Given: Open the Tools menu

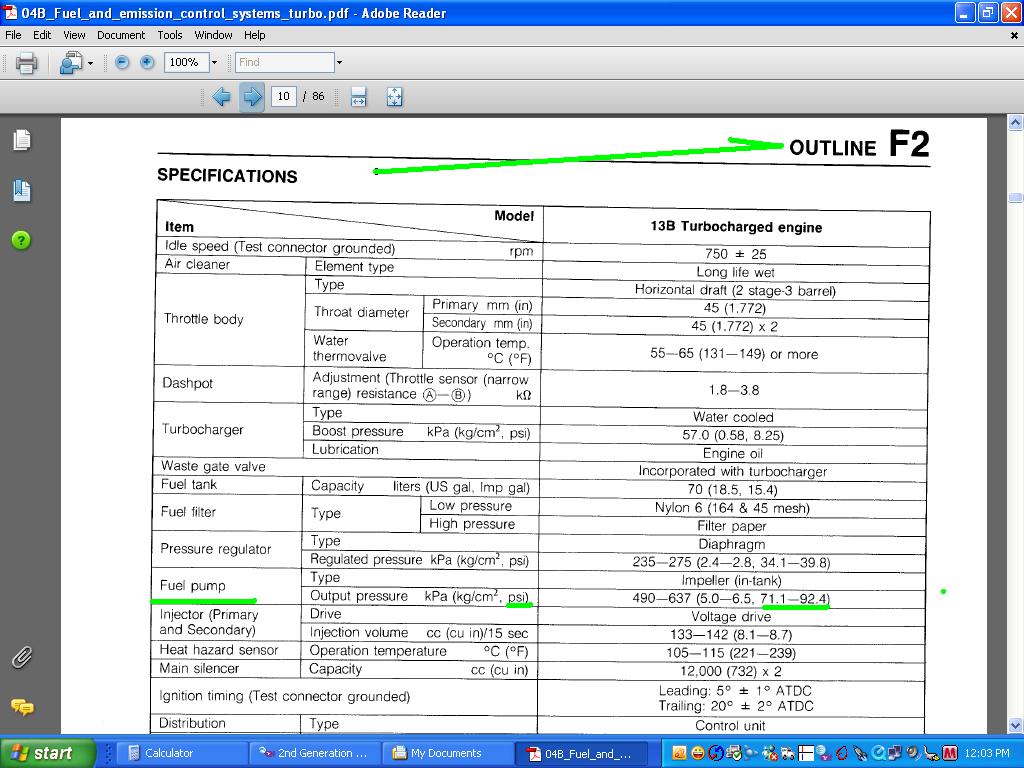Looking at the screenshot, I should tap(170, 35).
